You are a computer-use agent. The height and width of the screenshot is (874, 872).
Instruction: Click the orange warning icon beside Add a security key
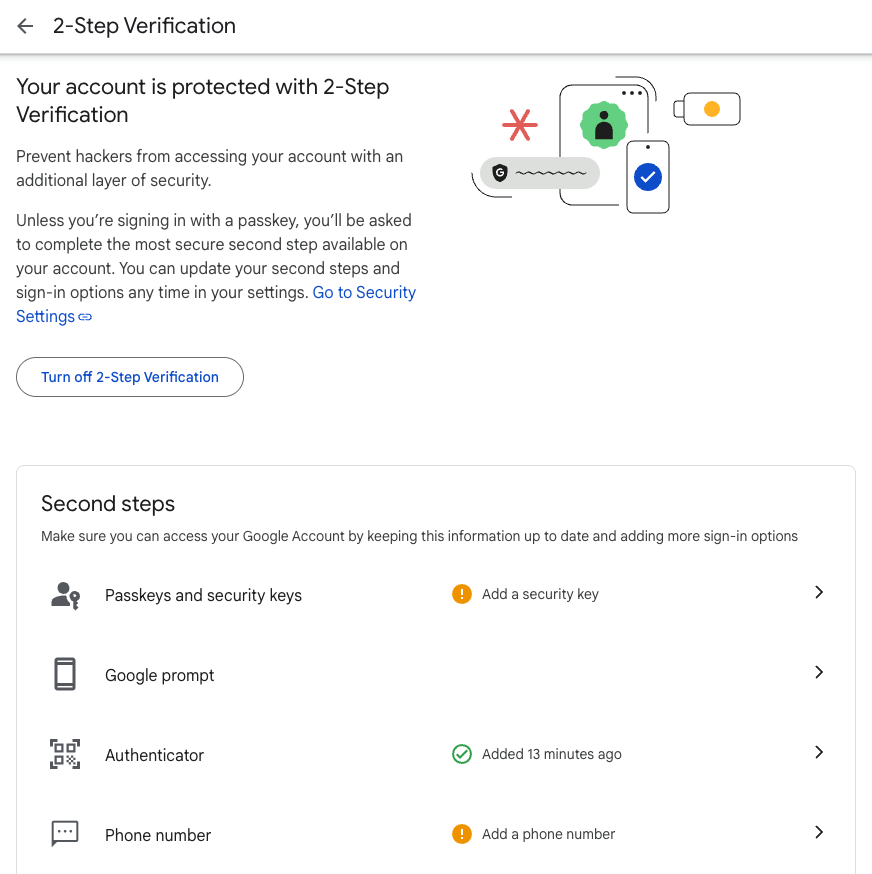pos(462,594)
